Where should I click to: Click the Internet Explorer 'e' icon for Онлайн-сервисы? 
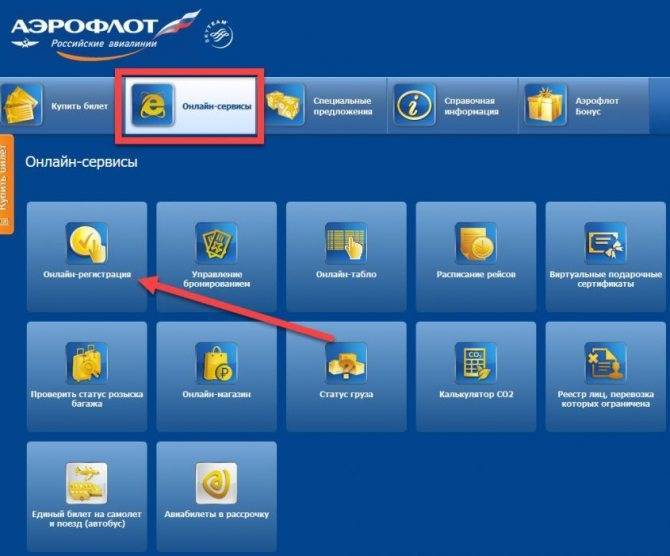[x=153, y=105]
